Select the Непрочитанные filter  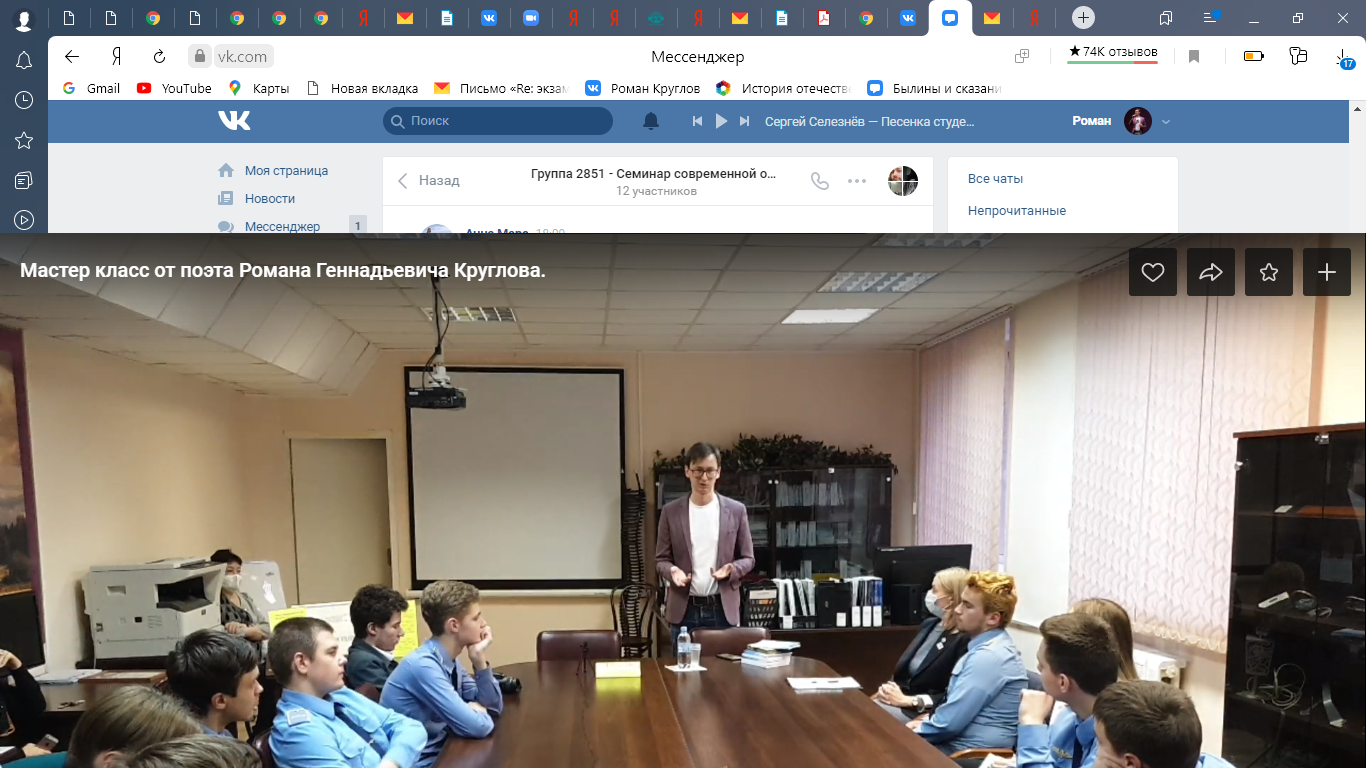1017,211
